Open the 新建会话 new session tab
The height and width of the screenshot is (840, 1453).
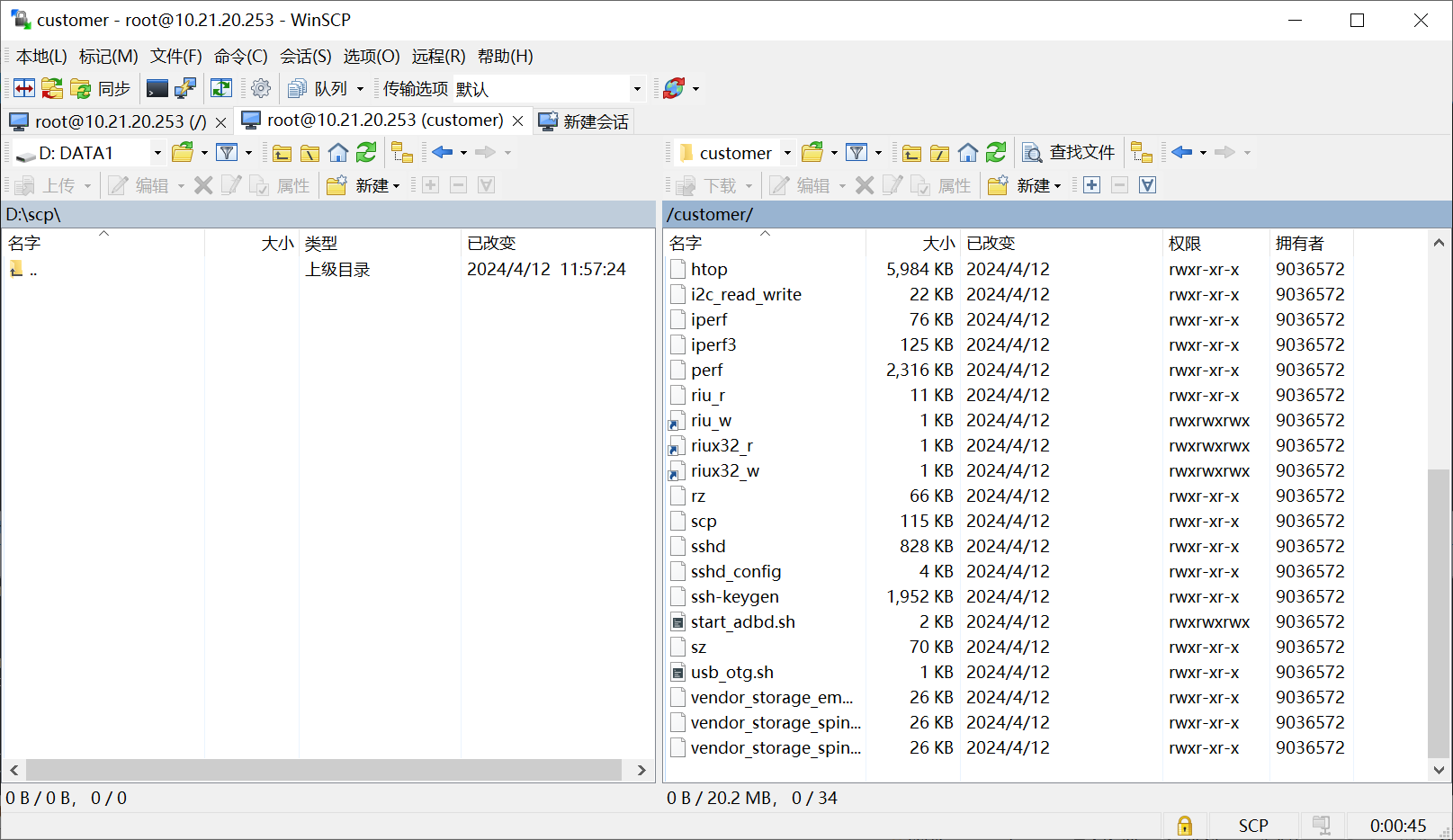tap(583, 121)
